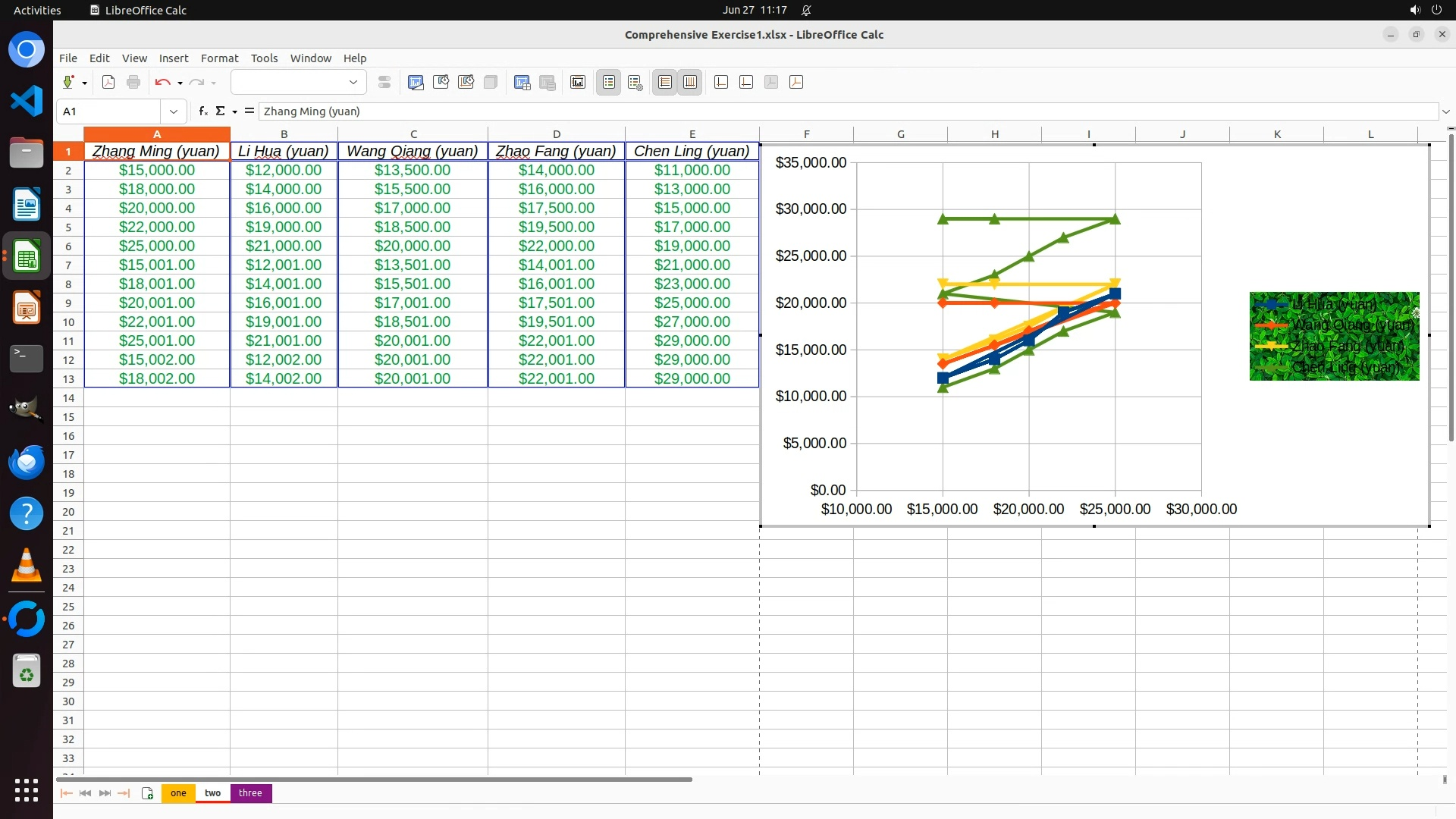Select the leafy green chart legend box
Image resolution: width=1456 pixels, height=819 pixels.
(x=1334, y=337)
